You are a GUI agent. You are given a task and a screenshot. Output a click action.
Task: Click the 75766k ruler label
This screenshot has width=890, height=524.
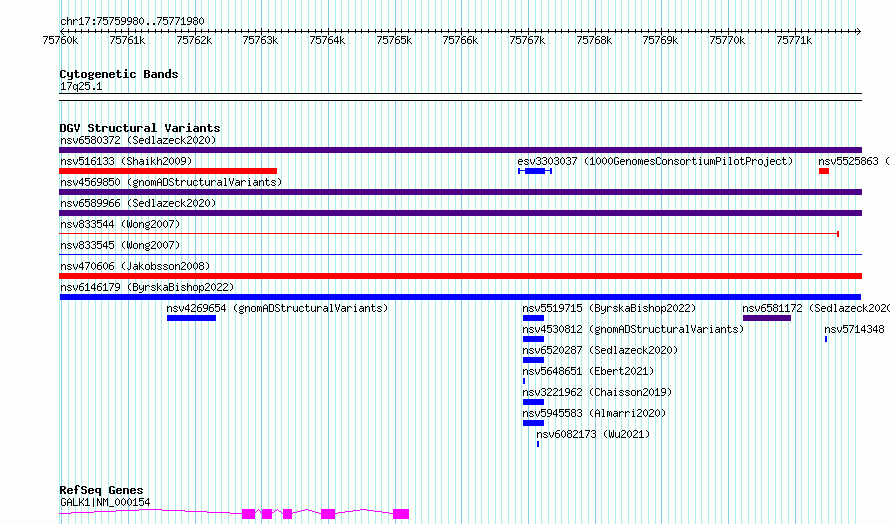pyautogui.click(x=460, y=40)
